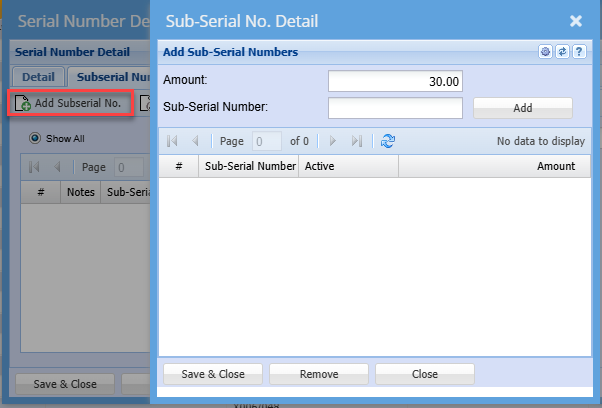This screenshot has height=408, width=602.
Task: Close the Sub-Serial No. Detail dialog with X
Action: [576, 21]
